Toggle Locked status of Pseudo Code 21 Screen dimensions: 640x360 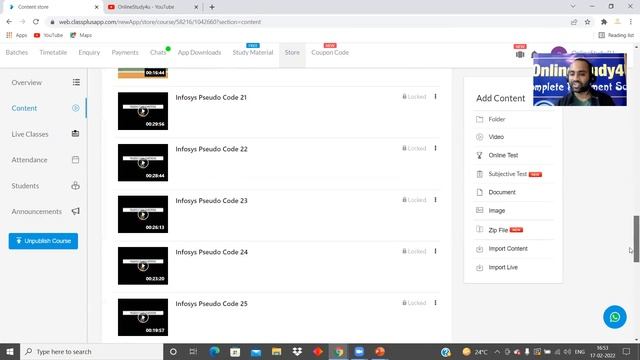pyautogui.click(x=414, y=97)
